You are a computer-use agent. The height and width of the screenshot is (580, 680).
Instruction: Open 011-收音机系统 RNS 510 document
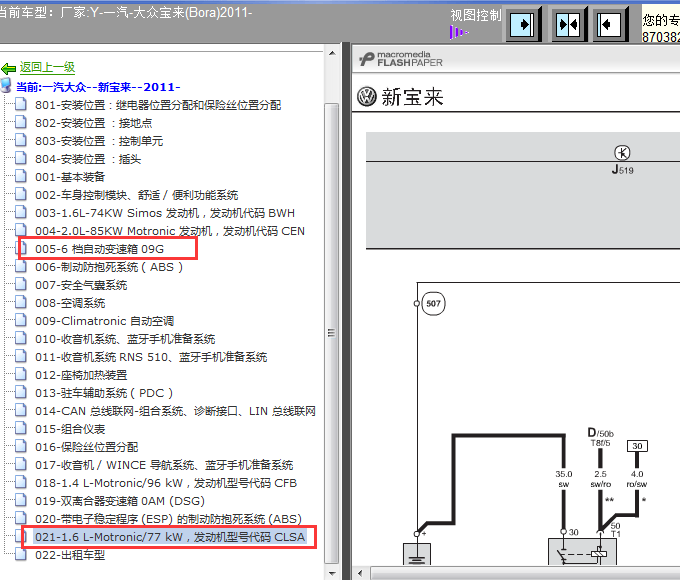(x=151, y=357)
